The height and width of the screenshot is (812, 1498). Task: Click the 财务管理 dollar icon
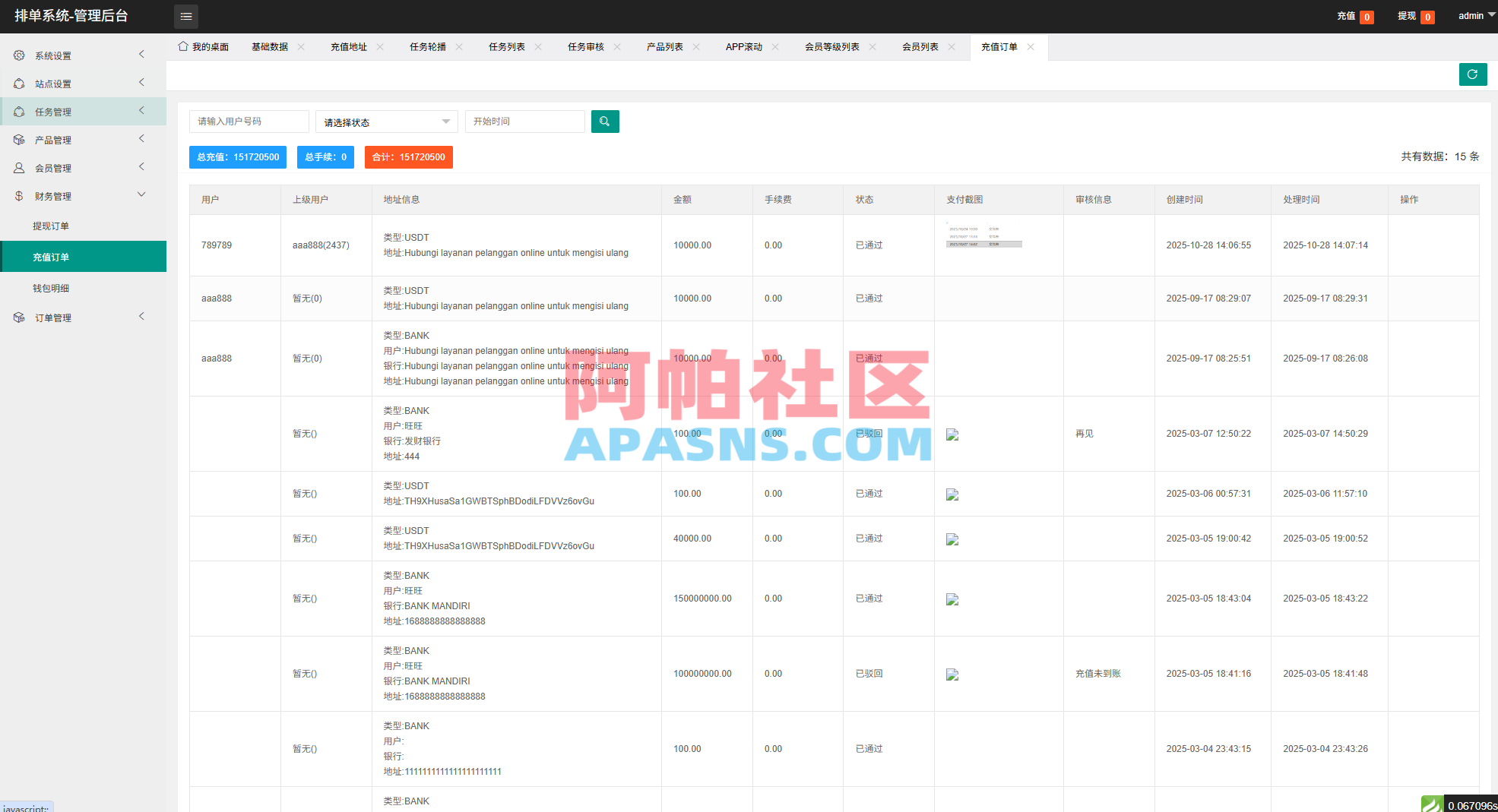click(x=19, y=195)
